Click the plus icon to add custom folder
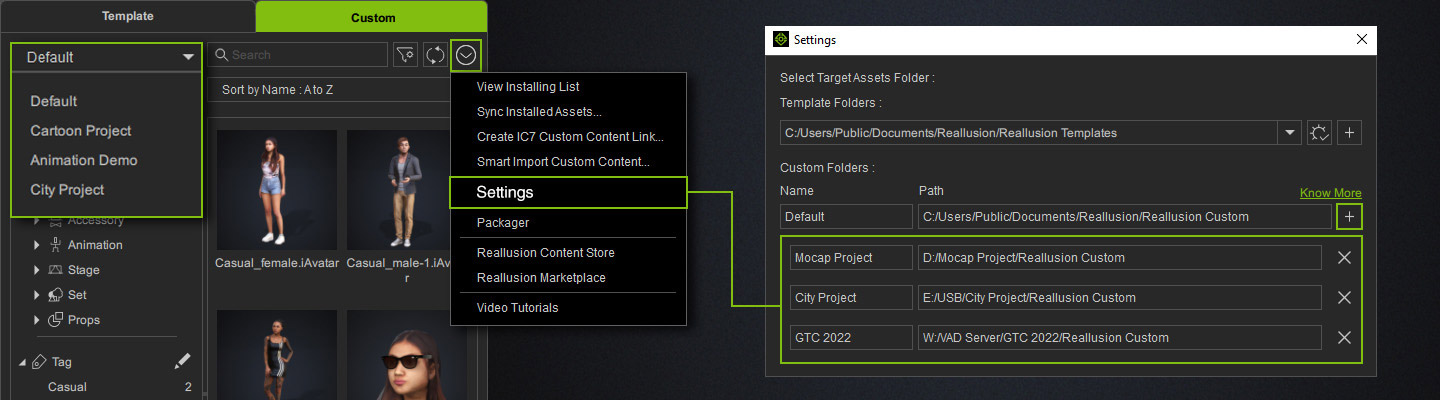This screenshot has height=400, width=1440. pyautogui.click(x=1349, y=216)
